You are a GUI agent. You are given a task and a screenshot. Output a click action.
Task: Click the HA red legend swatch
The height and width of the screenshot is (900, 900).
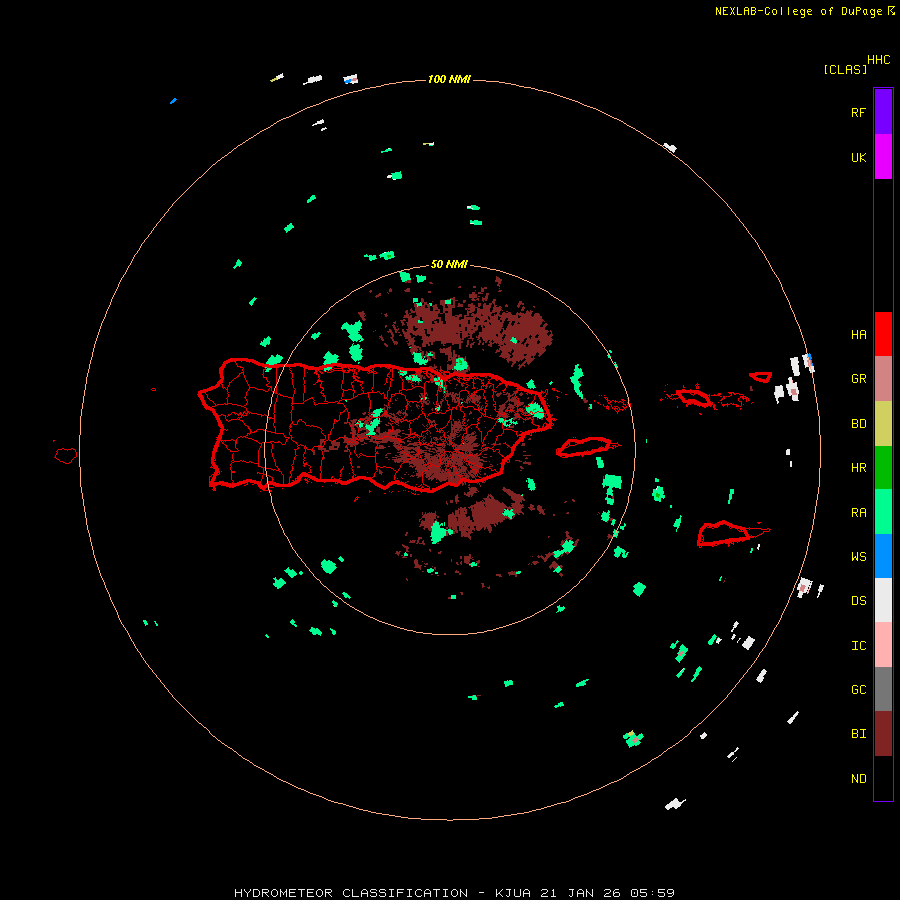coord(883,334)
